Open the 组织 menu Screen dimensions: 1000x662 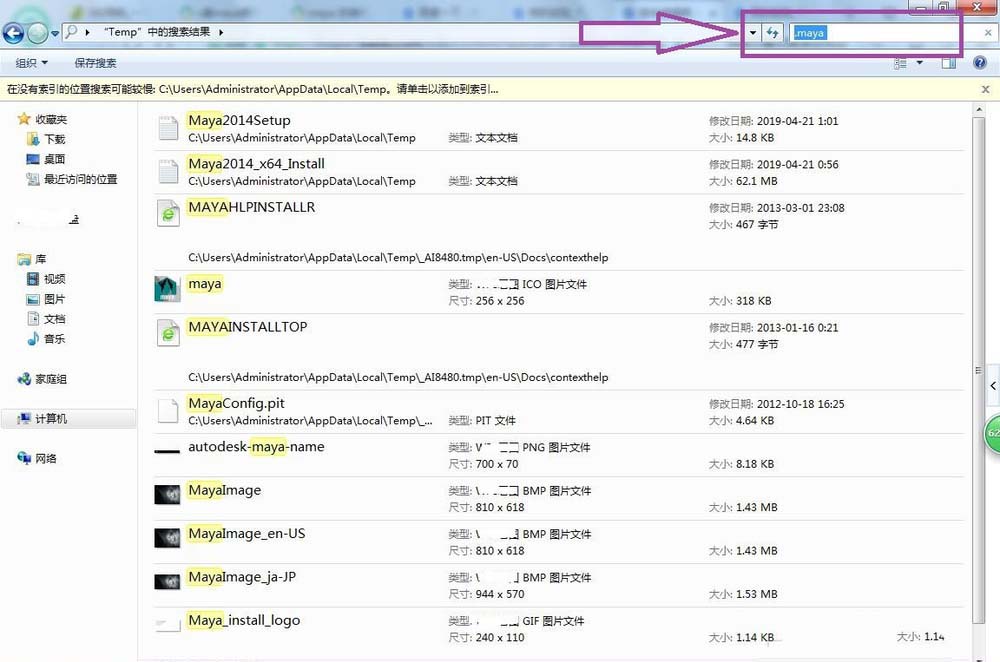31,63
